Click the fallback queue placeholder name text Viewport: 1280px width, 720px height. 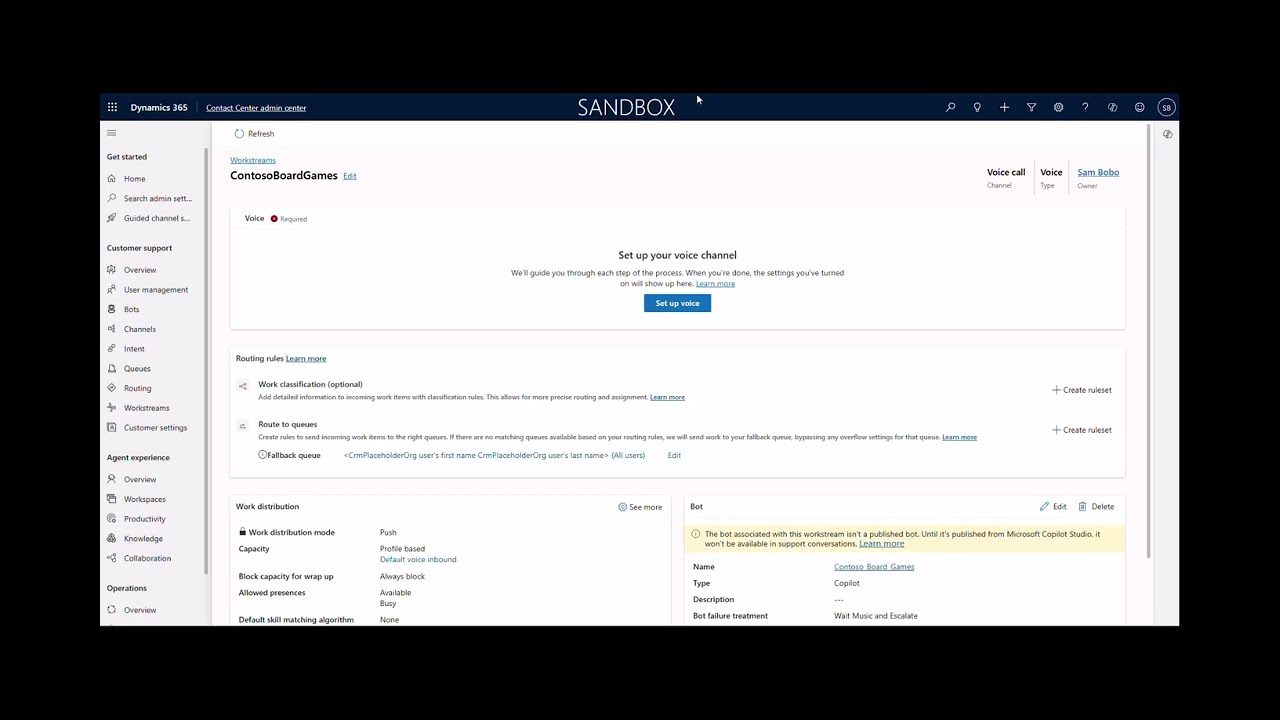[494, 455]
